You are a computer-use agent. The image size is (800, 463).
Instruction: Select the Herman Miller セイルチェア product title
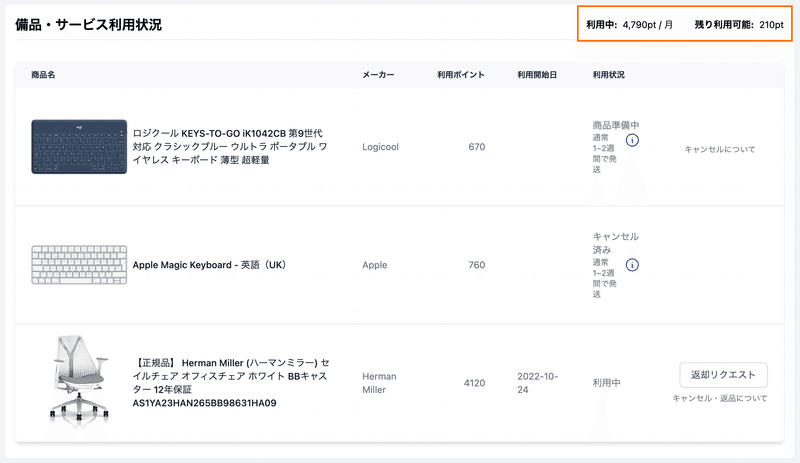(x=231, y=383)
